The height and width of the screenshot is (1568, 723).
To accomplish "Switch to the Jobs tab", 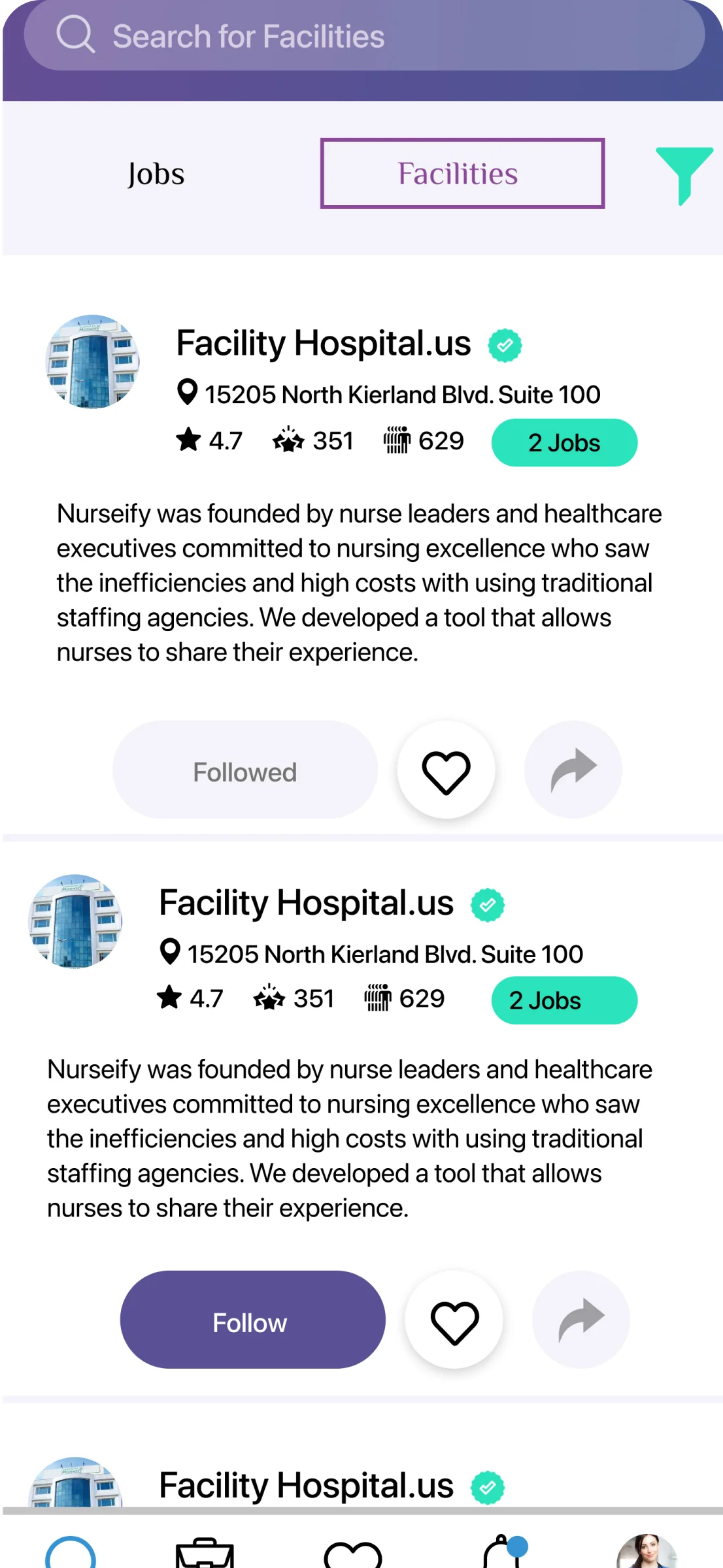I will (156, 174).
